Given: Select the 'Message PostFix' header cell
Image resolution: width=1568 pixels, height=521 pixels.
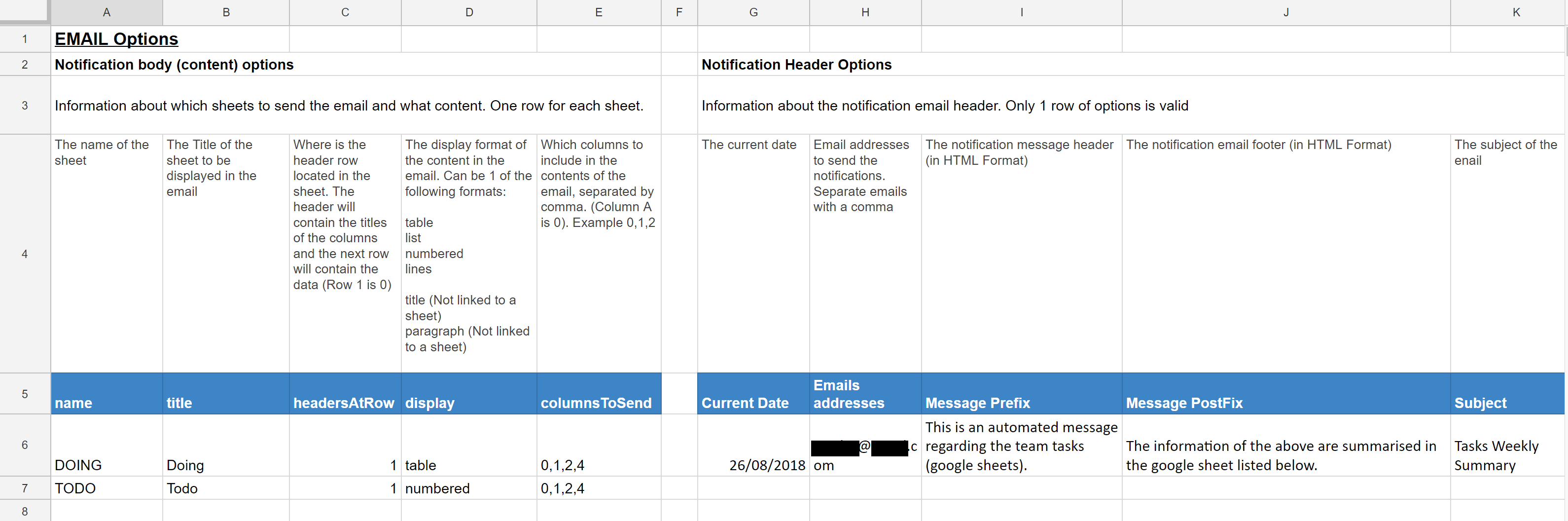Looking at the screenshot, I should (x=1286, y=394).
